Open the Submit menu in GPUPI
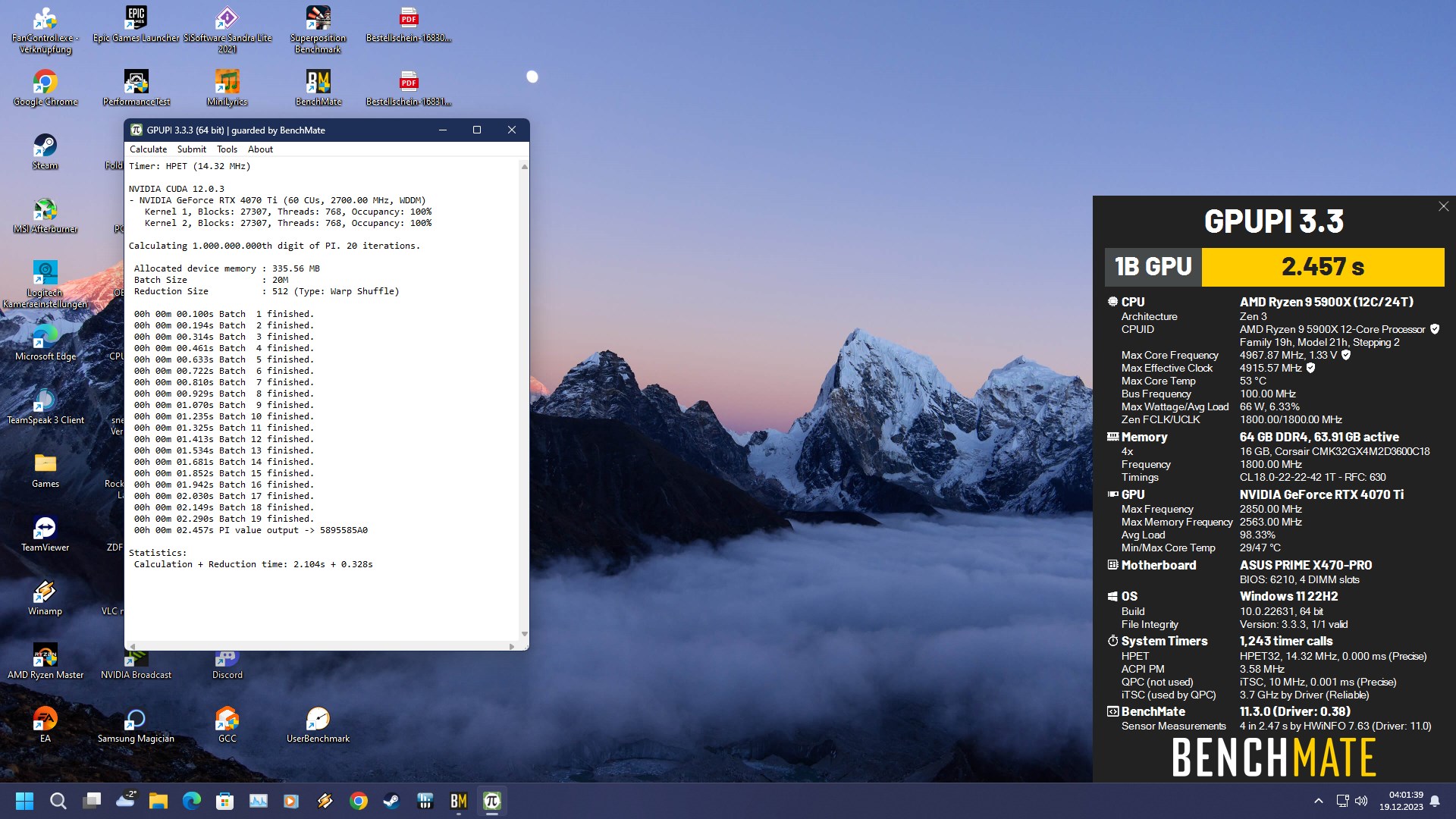 point(191,149)
